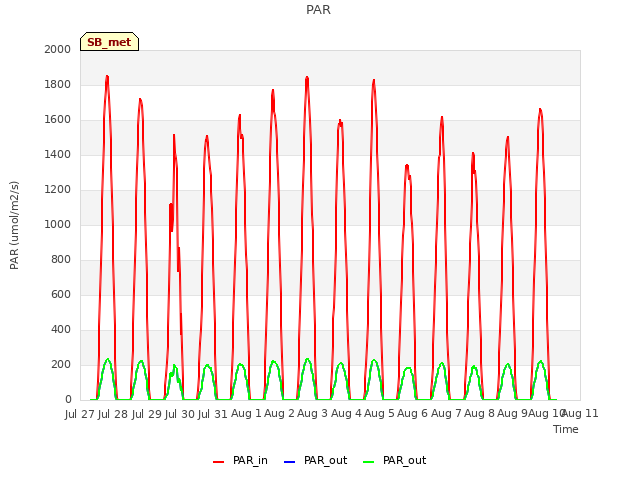Viewport: 640px width, 480px height.
Task: Click the PAR (umol/m2/s) y-axis label
Action: (14, 225)
